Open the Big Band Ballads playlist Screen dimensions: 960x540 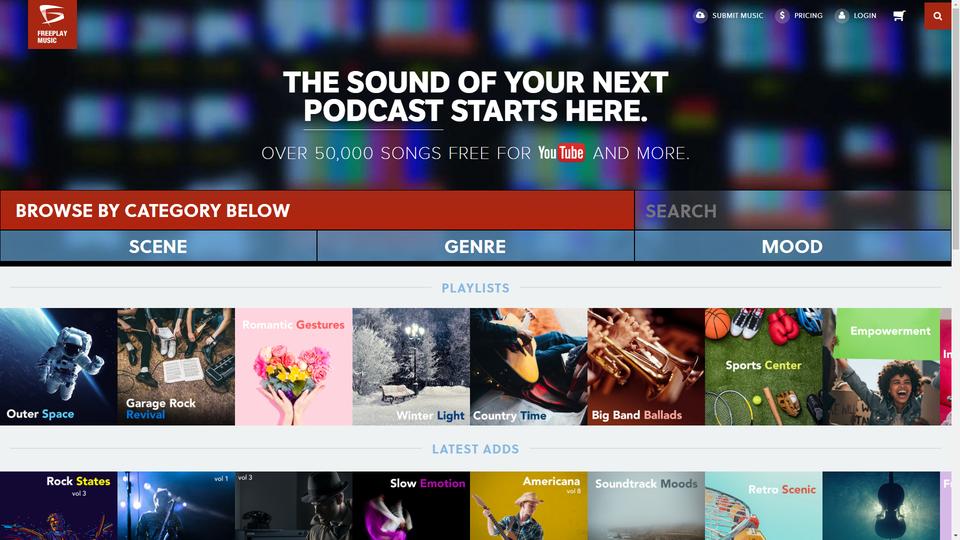point(647,367)
